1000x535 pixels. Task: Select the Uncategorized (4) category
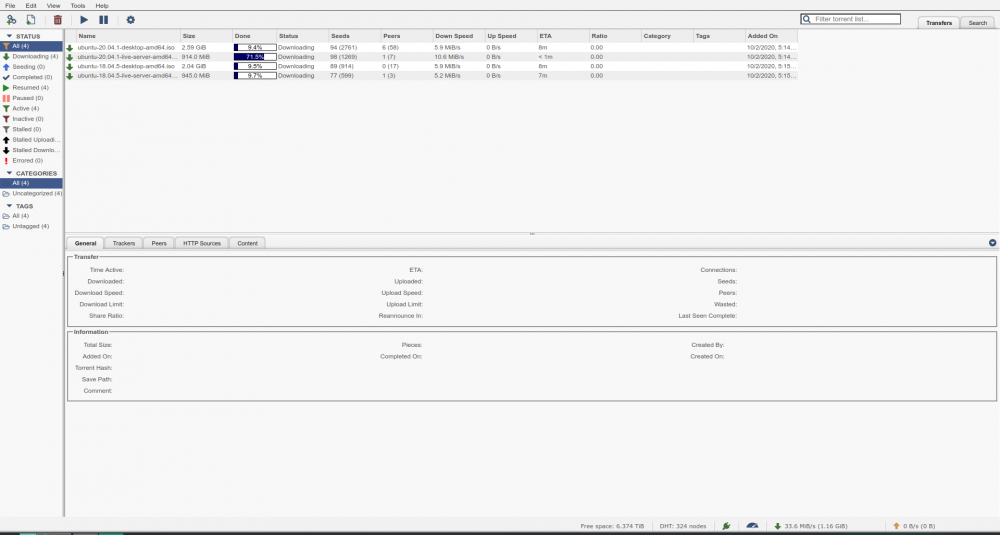pos(31,193)
